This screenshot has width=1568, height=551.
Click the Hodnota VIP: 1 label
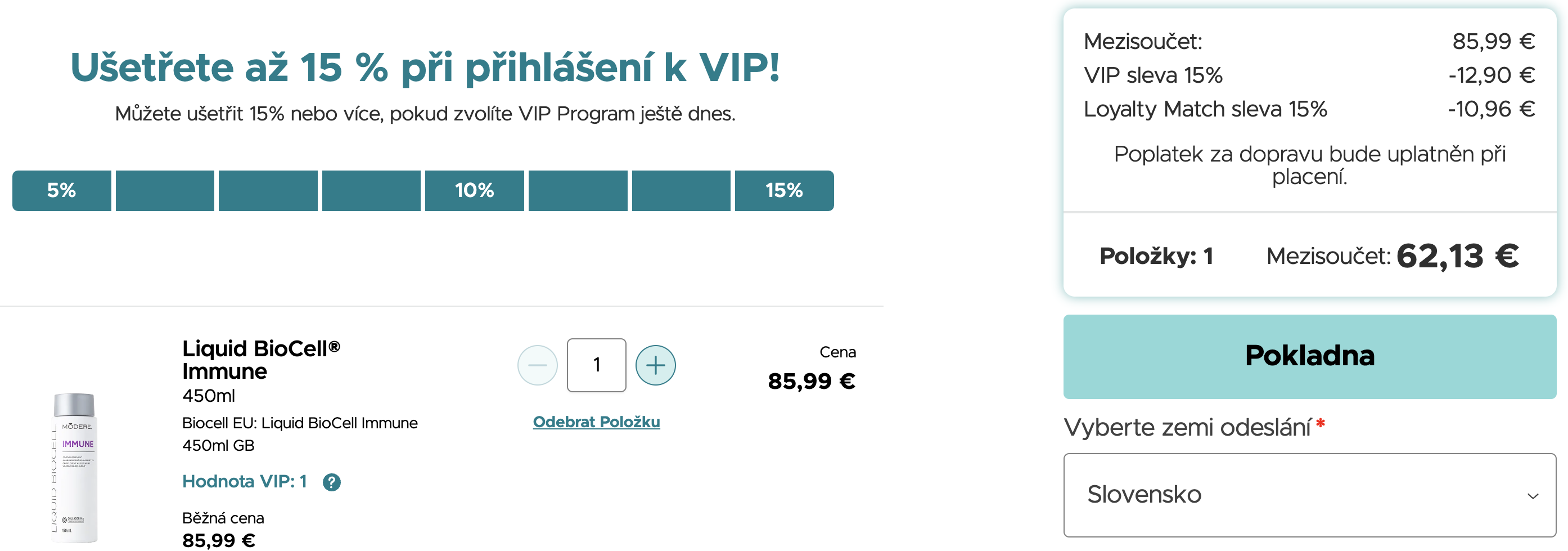pyautogui.click(x=244, y=481)
